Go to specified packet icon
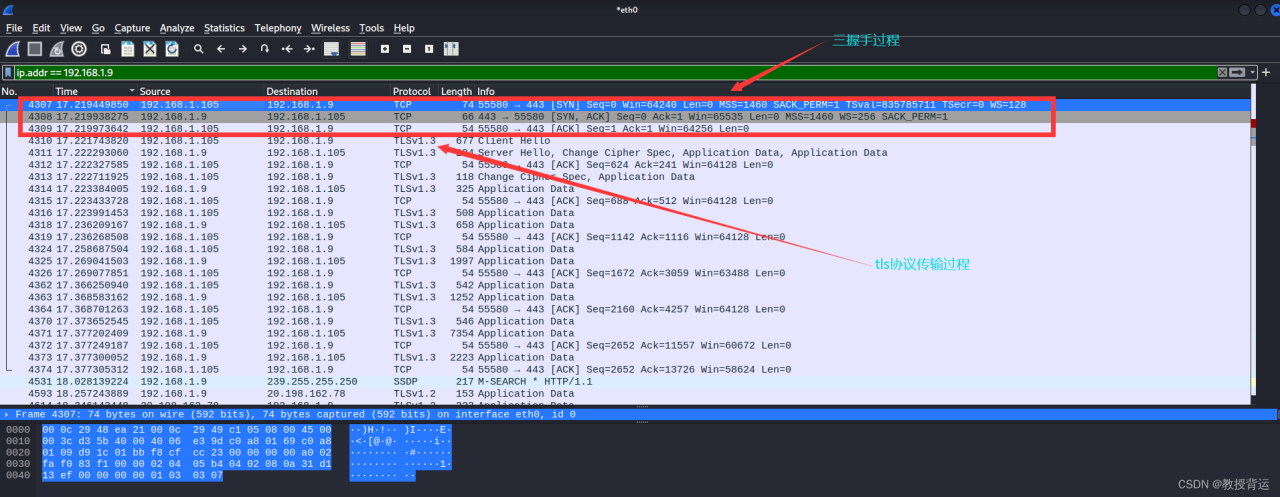1280x497 pixels. click(x=265, y=48)
